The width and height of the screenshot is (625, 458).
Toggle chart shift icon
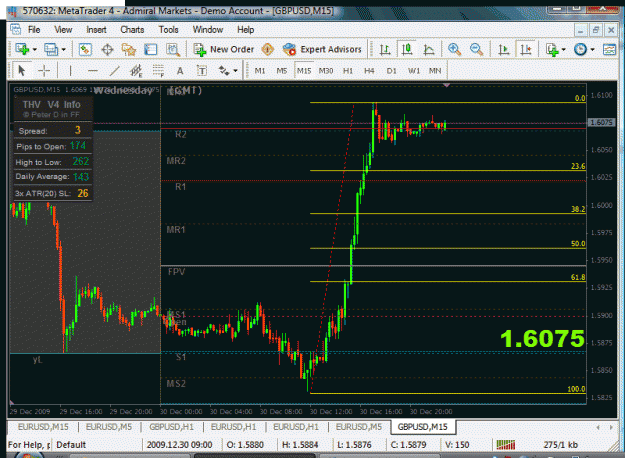tap(526, 49)
